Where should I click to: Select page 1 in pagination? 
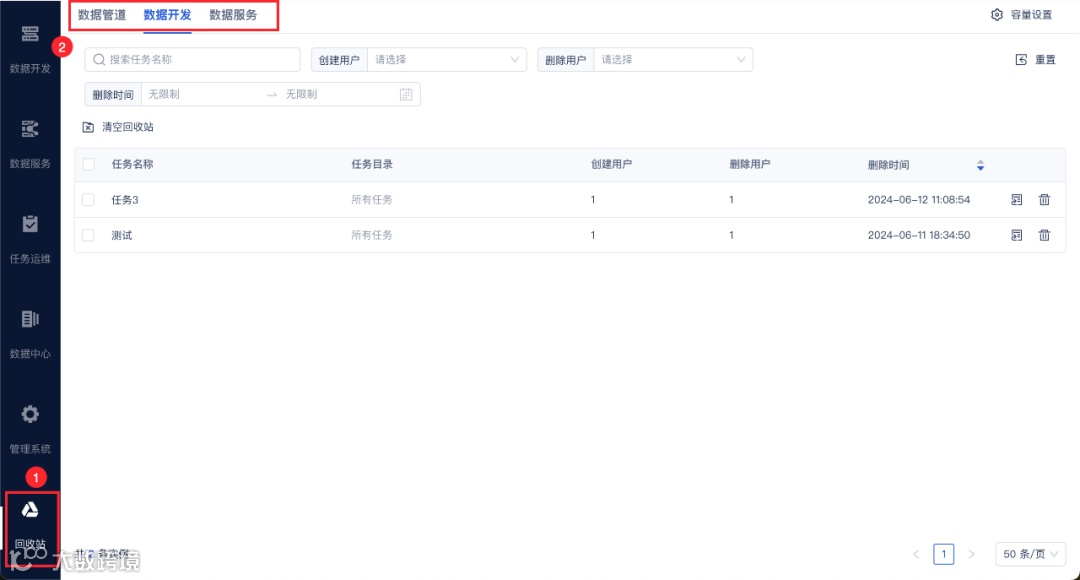(x=944, y=554)
